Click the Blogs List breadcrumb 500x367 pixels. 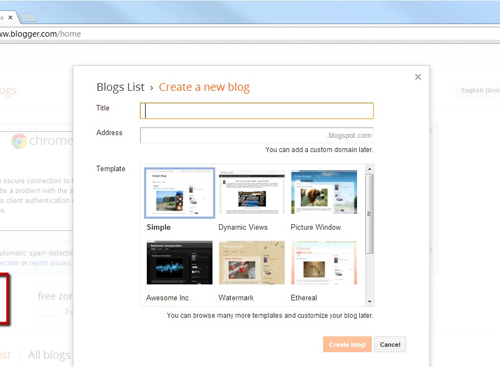pos(120,87)
